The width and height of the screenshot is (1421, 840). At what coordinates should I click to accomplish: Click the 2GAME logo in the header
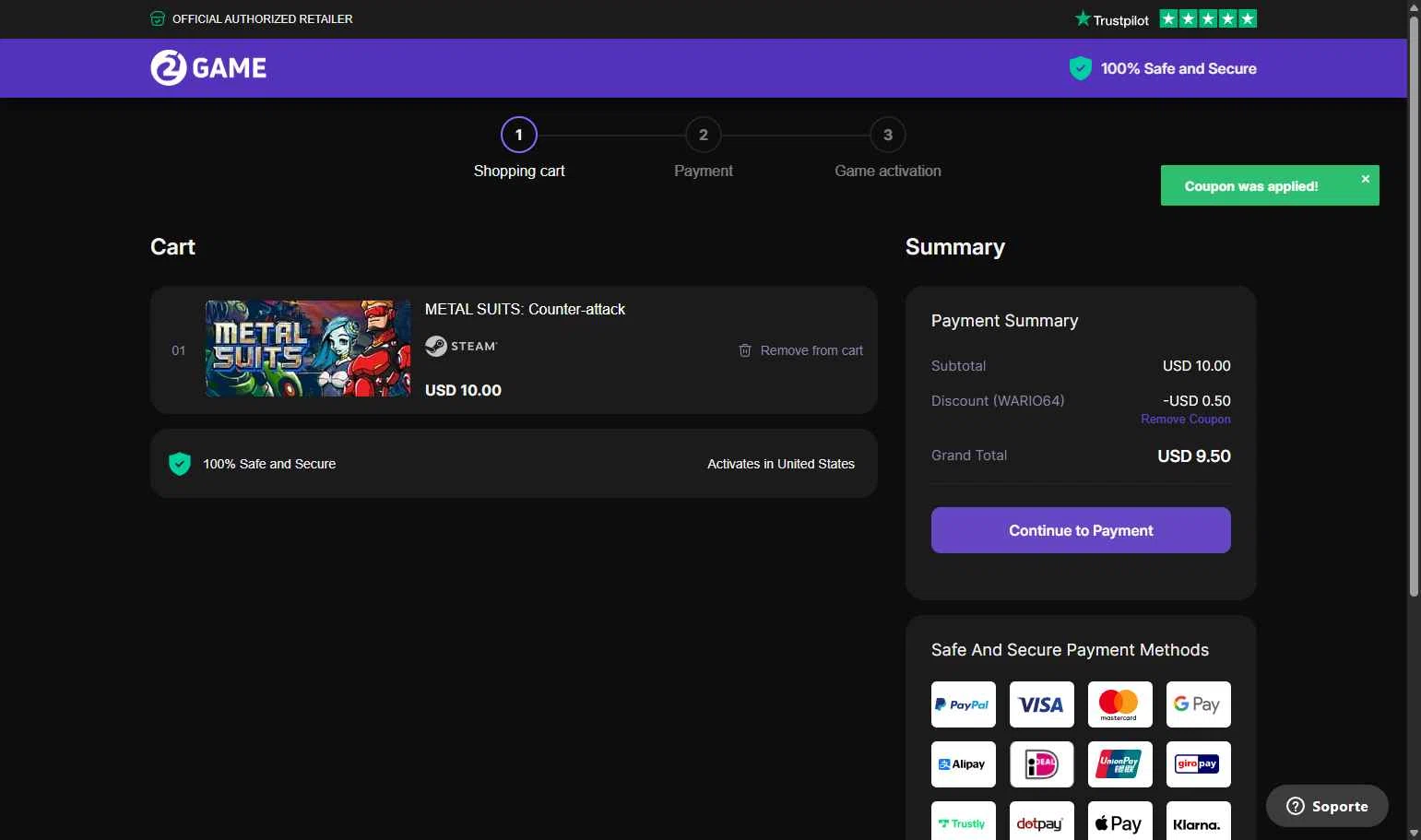(208, 67)
